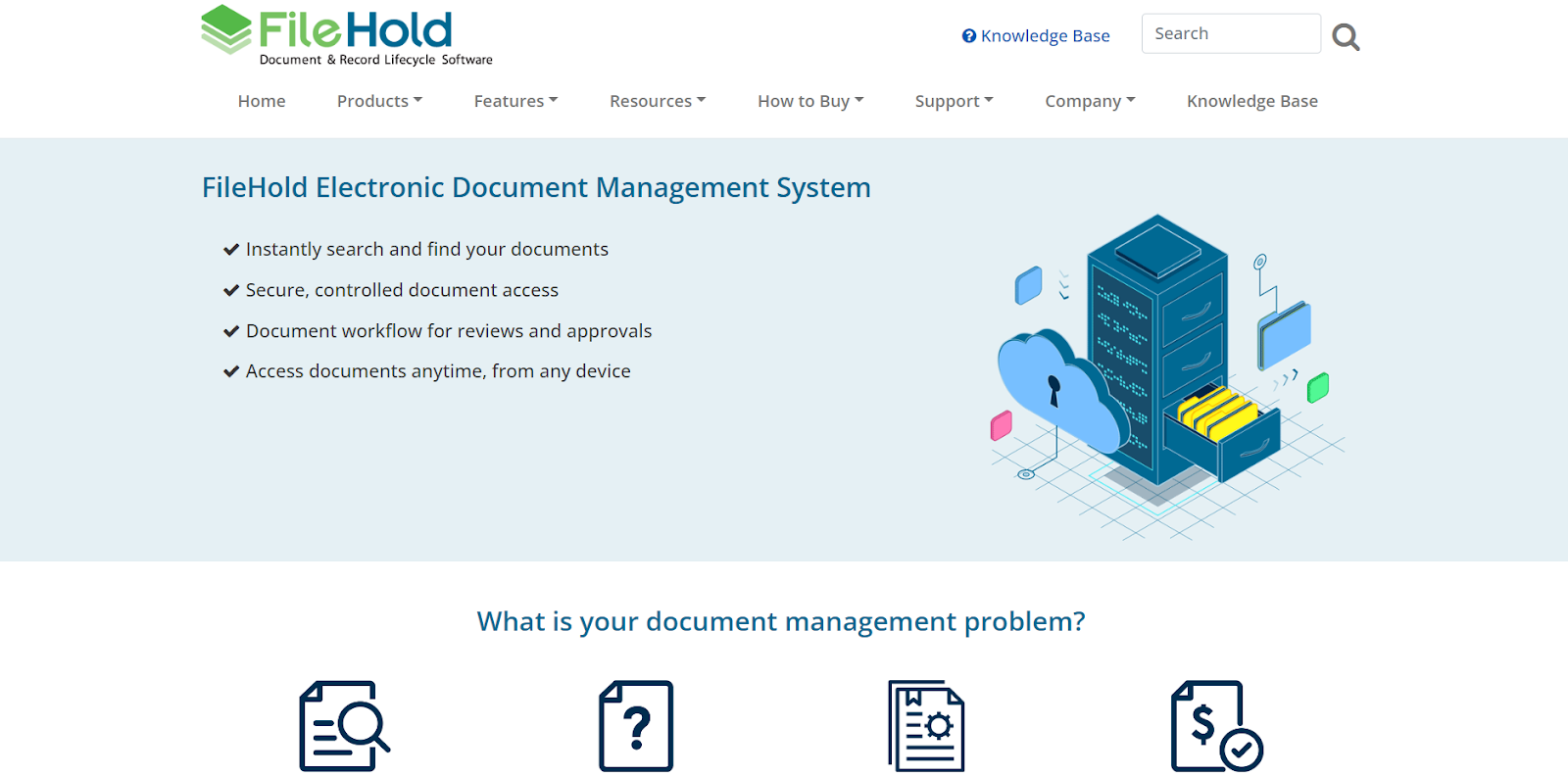Viewport: 1568px width, 777px height.
Task: Click 'Instantly search and find your documents'
Action: pos(426,249)
